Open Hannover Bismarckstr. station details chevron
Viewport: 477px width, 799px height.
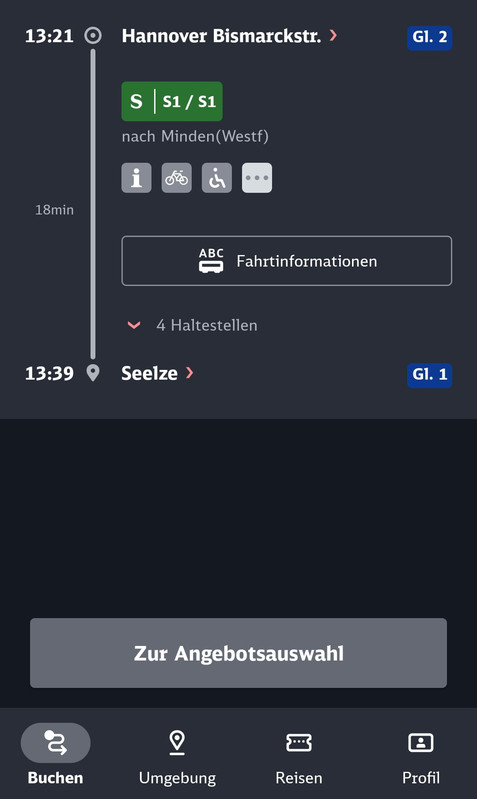pos(333,35)
